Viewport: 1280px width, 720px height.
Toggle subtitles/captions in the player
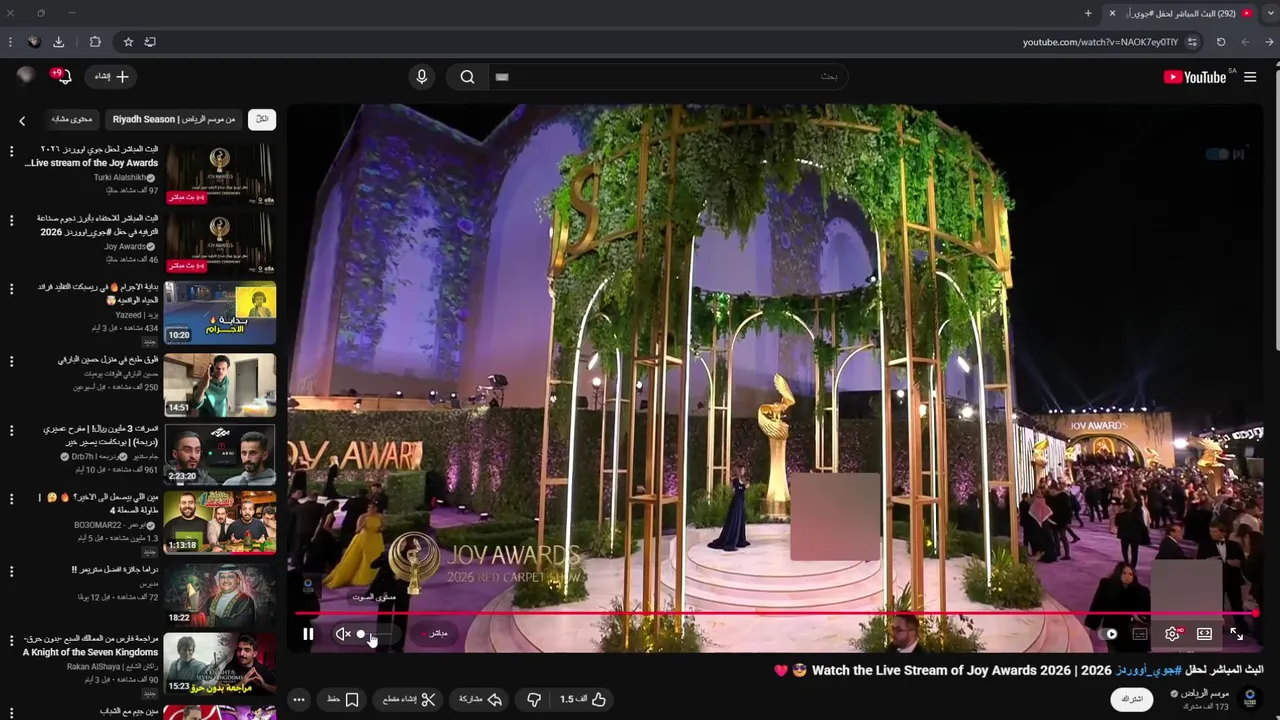[1140, 634]
